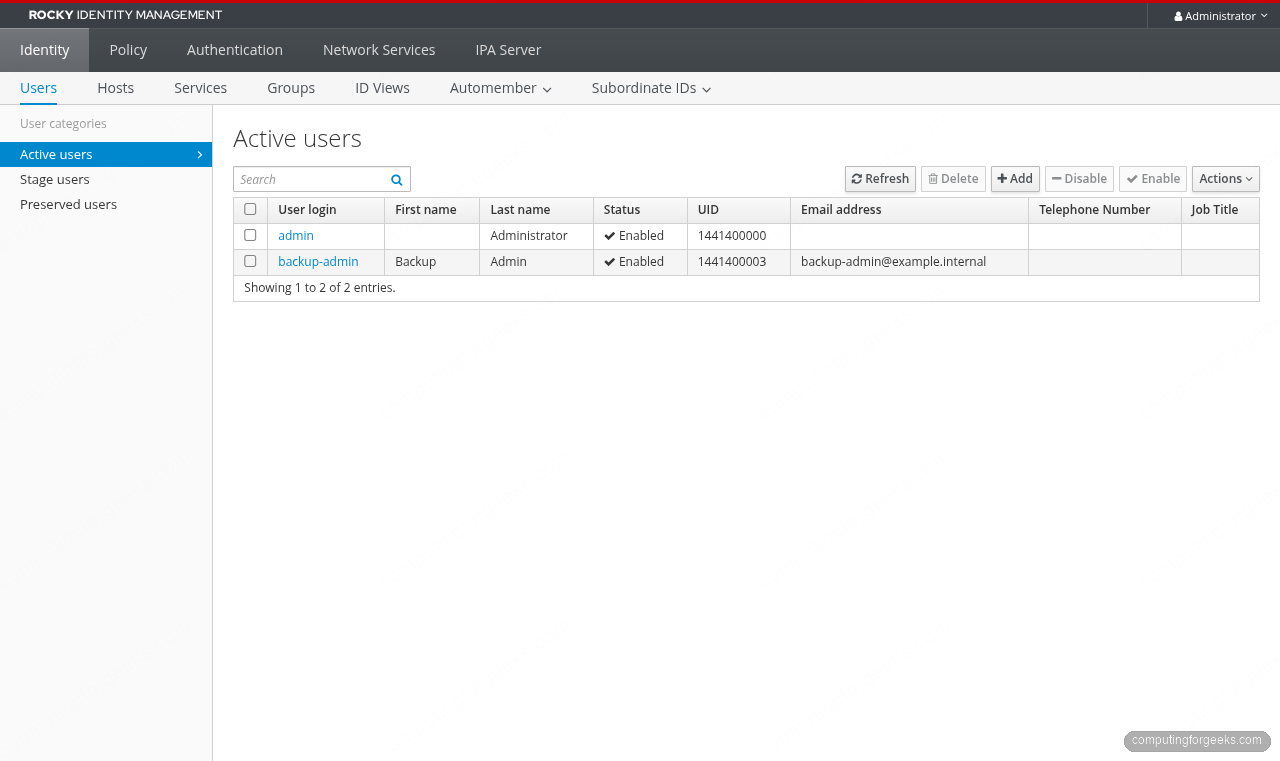Click inside the Search input field
The image size is (1280, 761).
pyautogui.click(x=310, y=179)
